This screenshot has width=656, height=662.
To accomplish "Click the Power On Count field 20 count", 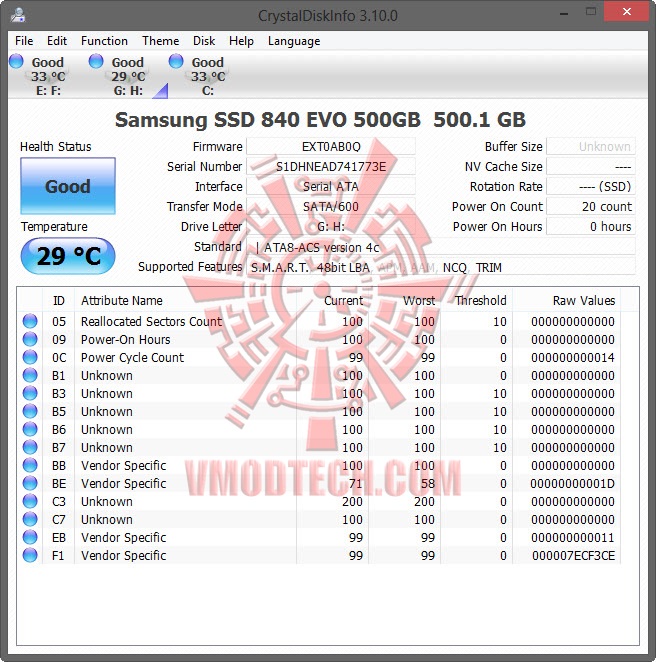I will point(591,206).
